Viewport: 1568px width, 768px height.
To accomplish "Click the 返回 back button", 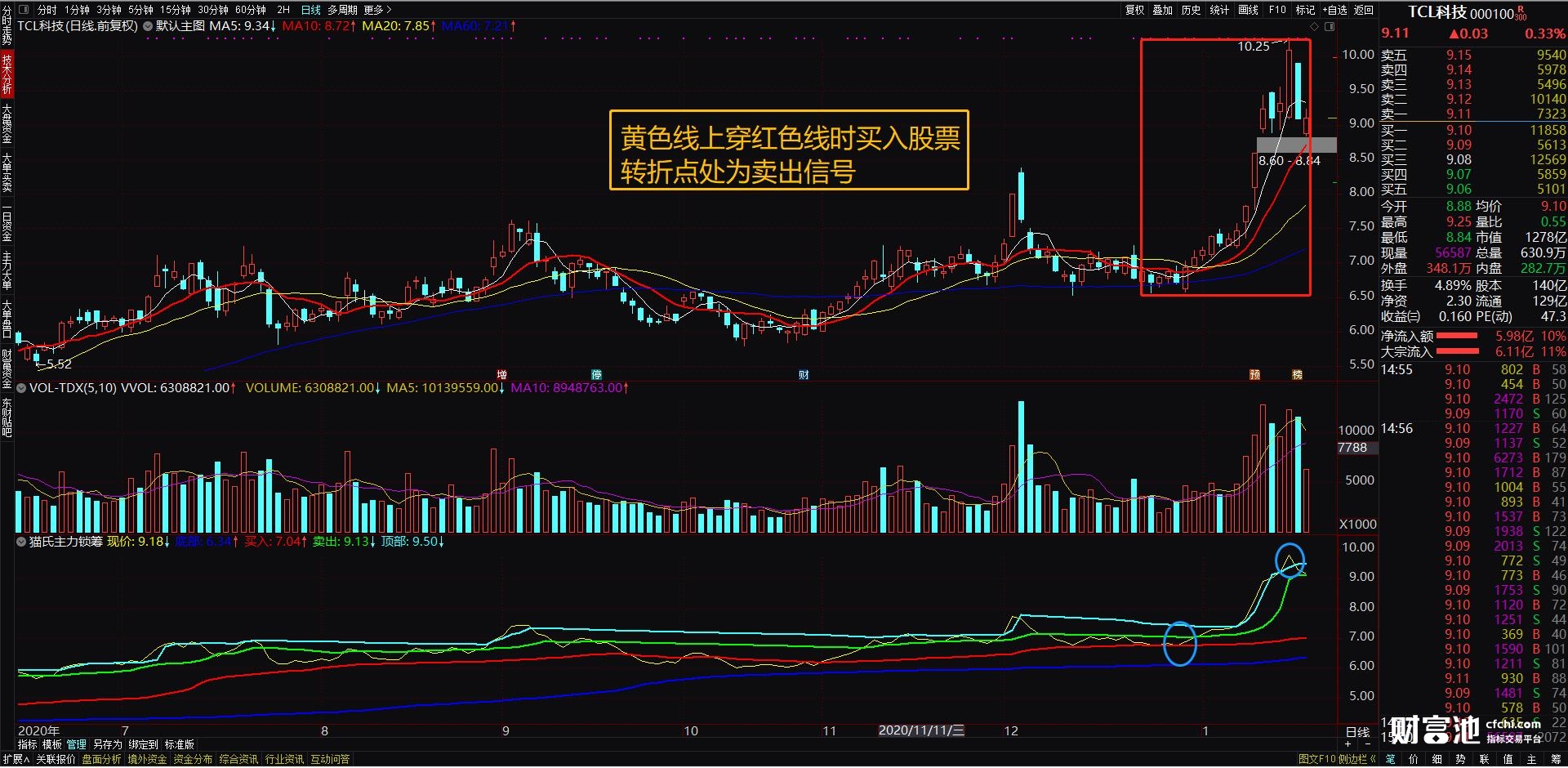I will (1364, 10).
